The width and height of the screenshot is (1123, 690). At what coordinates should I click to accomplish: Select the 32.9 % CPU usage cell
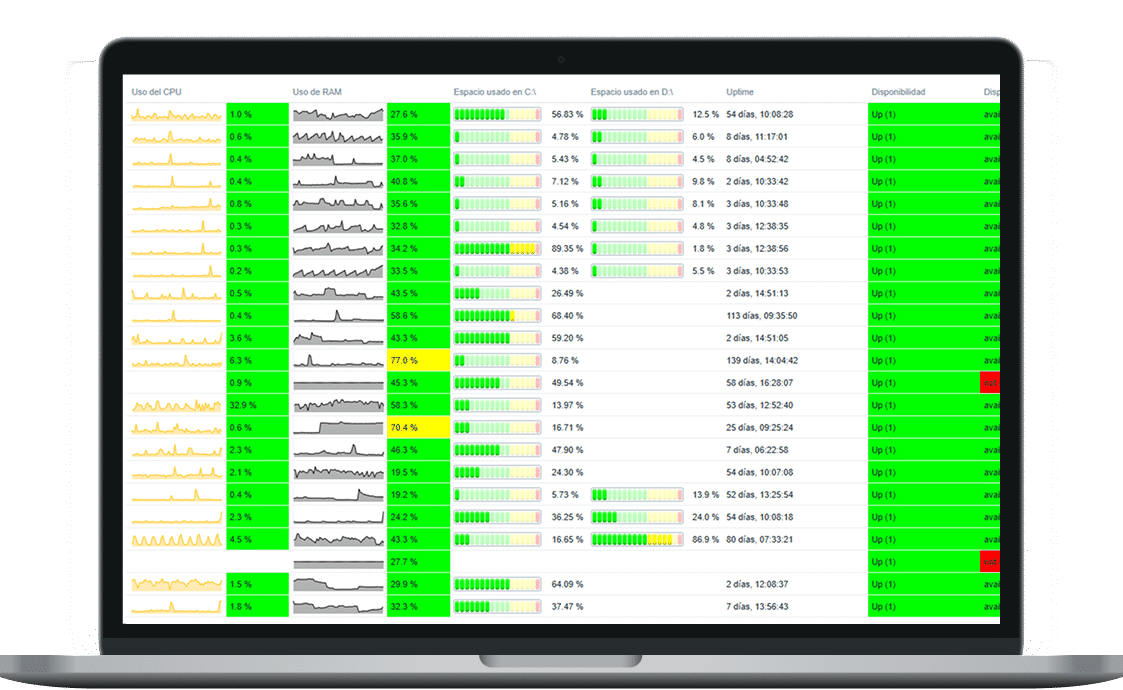(256, 405)
